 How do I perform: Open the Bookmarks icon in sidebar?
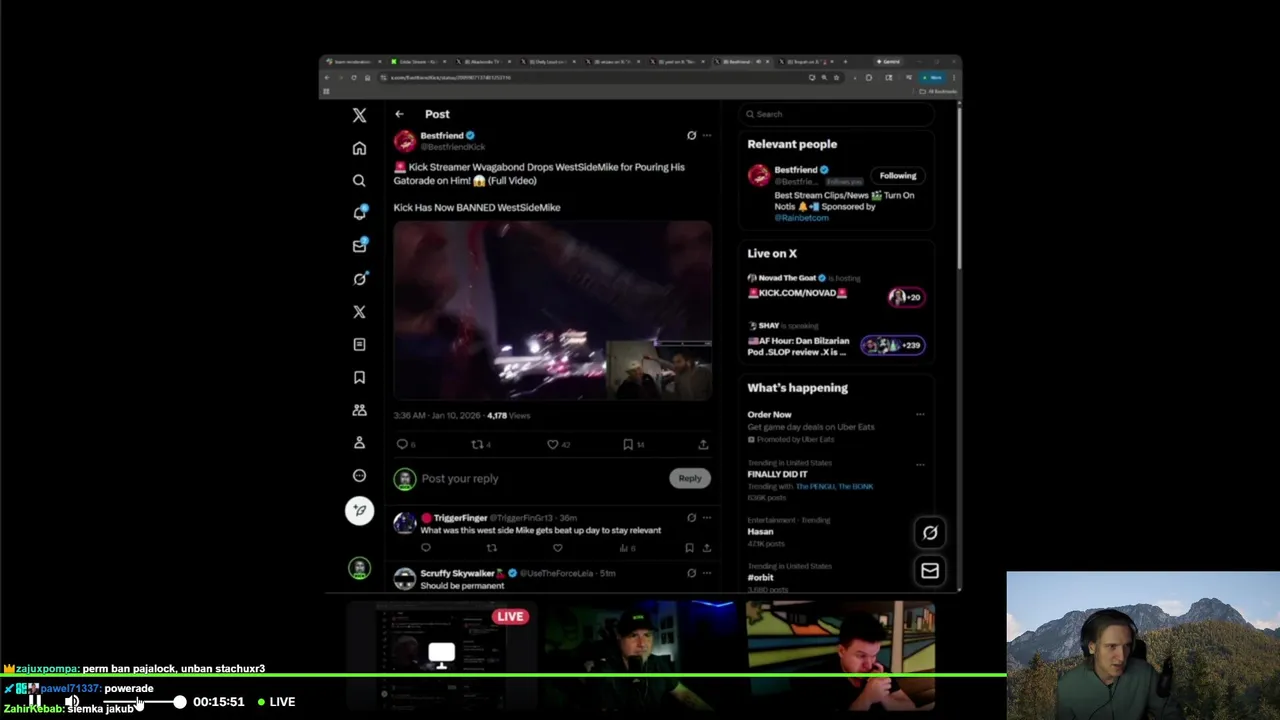click(359, 377)
